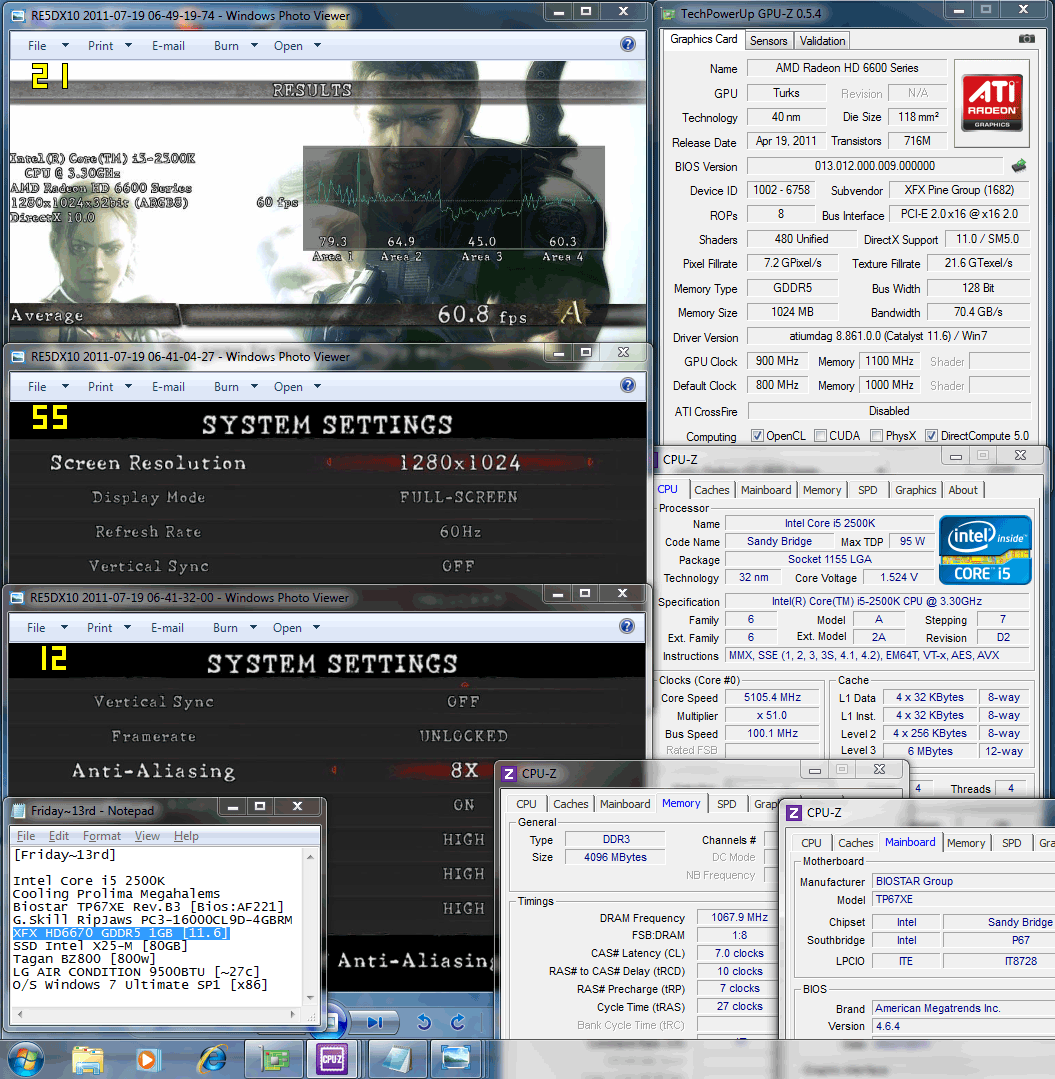Switch to GPU-Z via its taskbar icon
Viewport: 1055px width, 1079px height.
274,1060
